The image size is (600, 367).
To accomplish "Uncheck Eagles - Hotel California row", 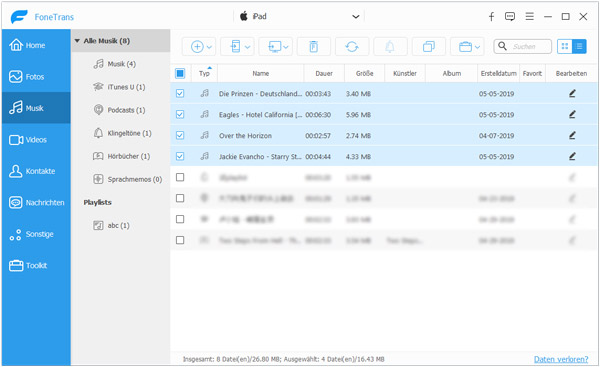I will click(x=180, y=114).
